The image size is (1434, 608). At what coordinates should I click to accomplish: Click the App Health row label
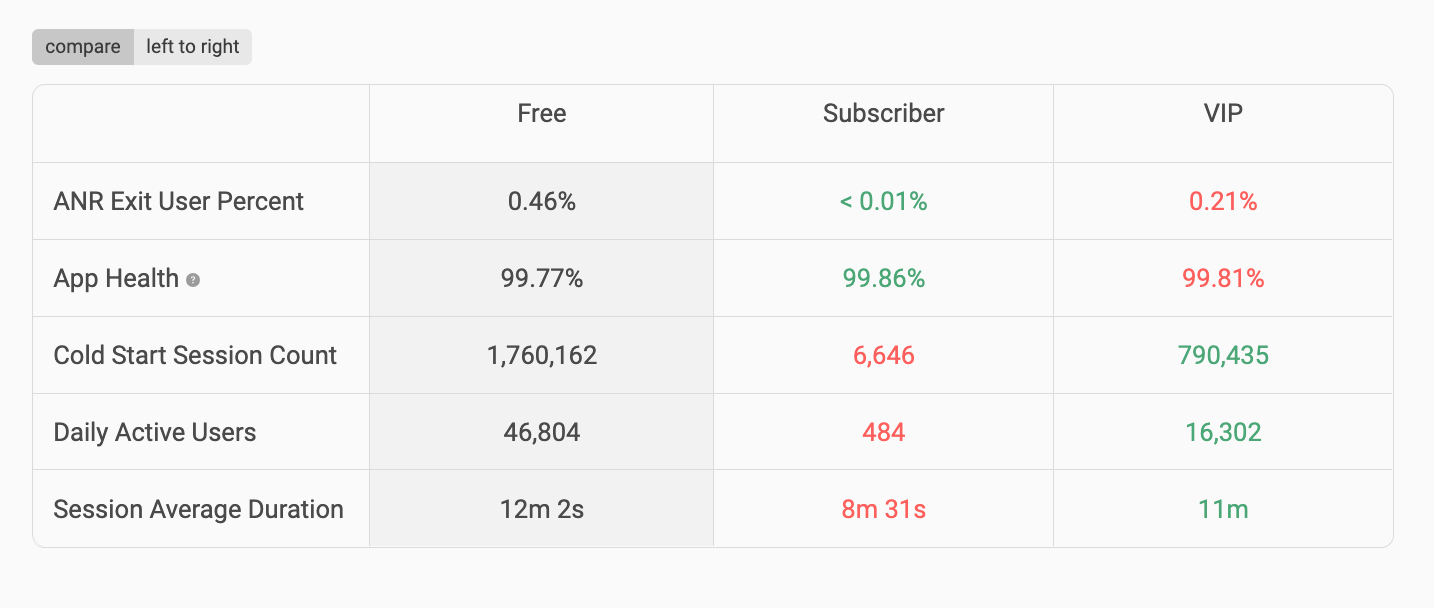coord(116,278)
